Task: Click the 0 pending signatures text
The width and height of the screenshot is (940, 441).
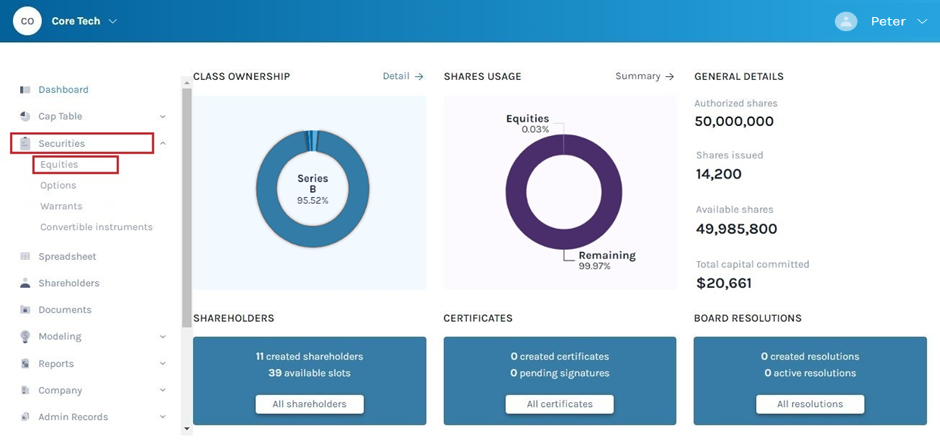Action: click(559, 373)
